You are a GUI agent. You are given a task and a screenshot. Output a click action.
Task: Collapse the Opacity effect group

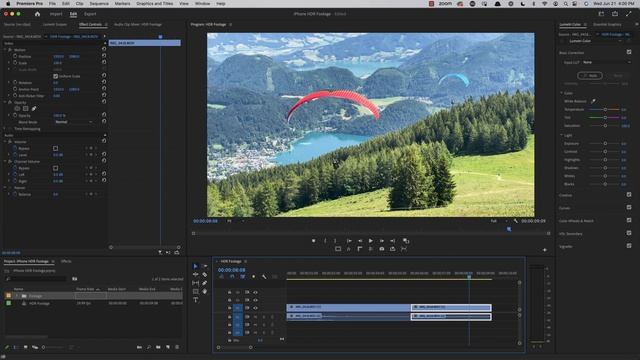click(5, 102)
